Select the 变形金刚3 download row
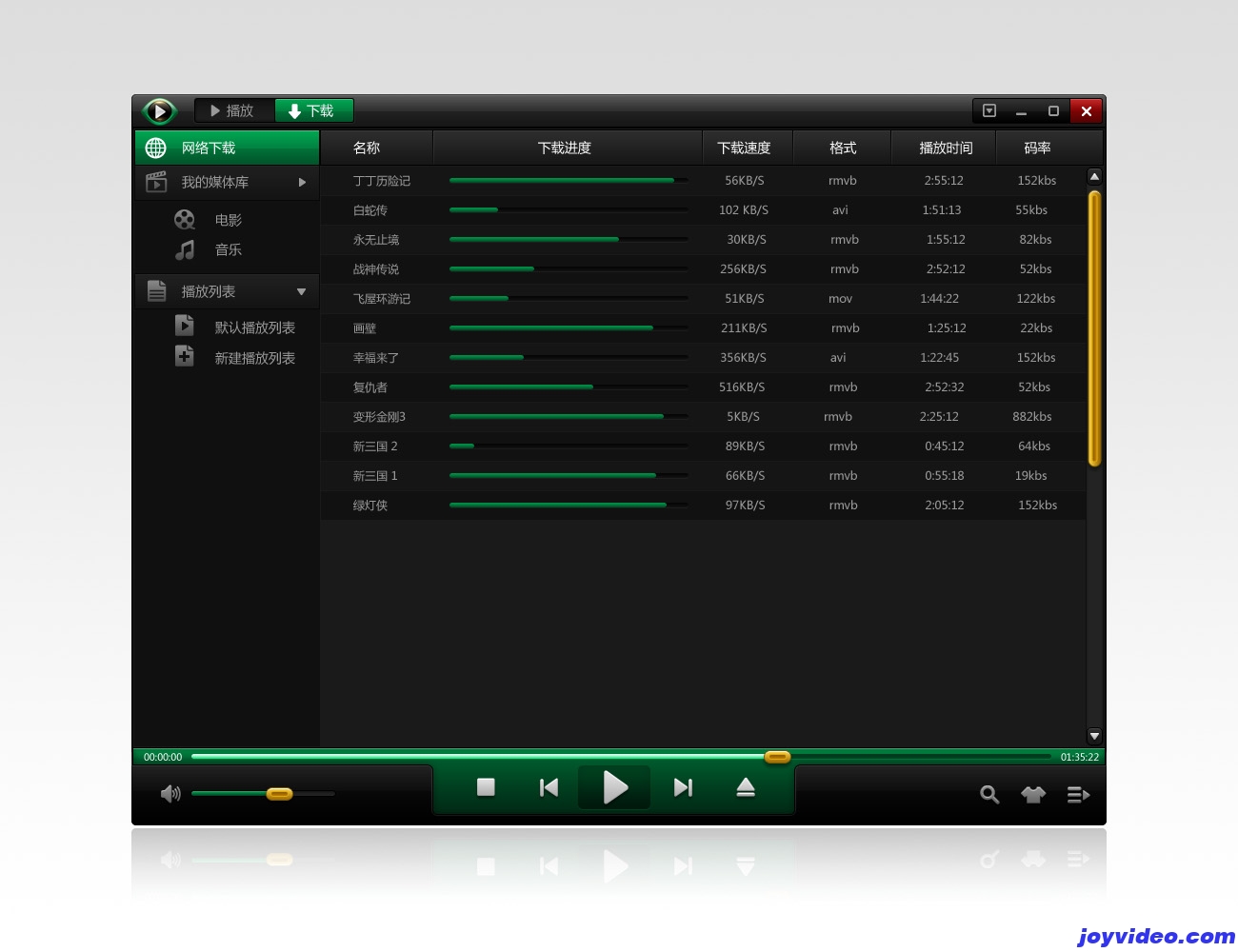Image resolution: width=1238 pixels, height=952 pixels. 704,417
